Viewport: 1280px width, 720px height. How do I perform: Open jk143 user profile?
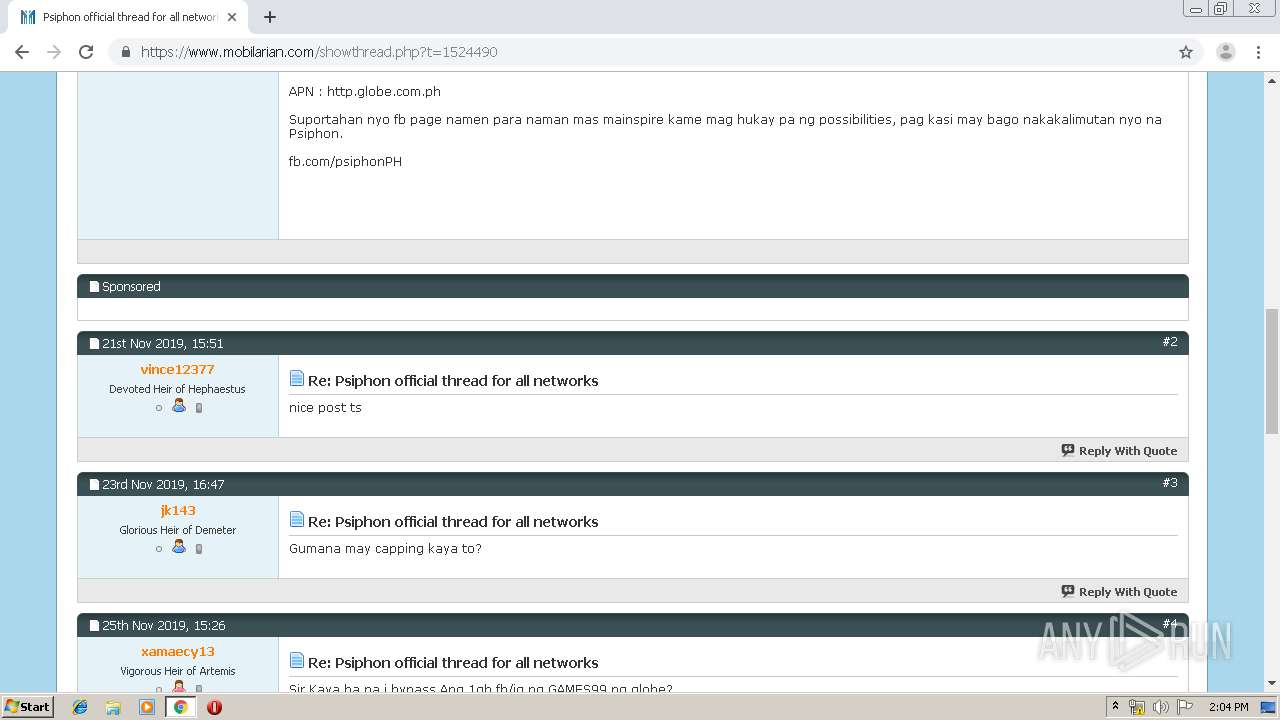[178, 510]
